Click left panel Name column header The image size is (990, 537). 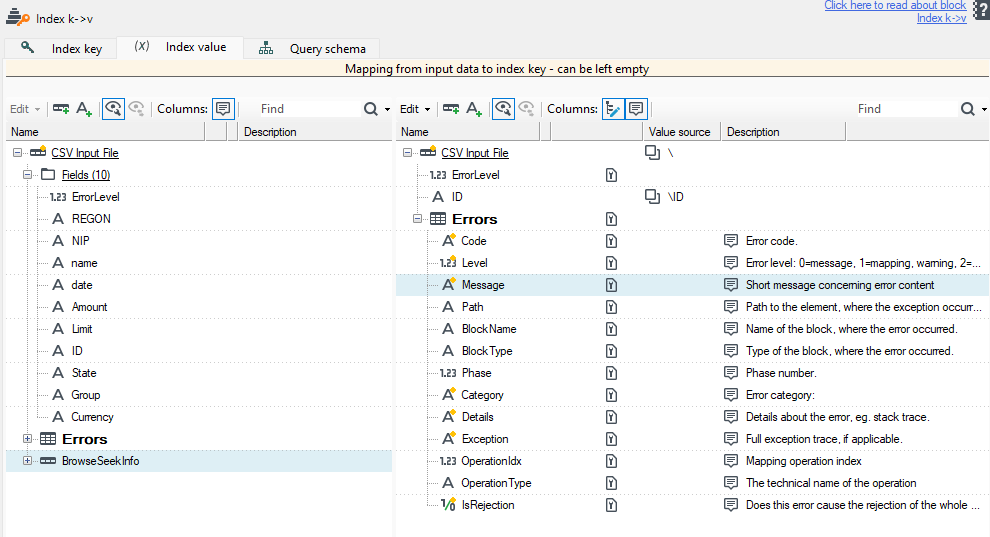pos(105,132)
